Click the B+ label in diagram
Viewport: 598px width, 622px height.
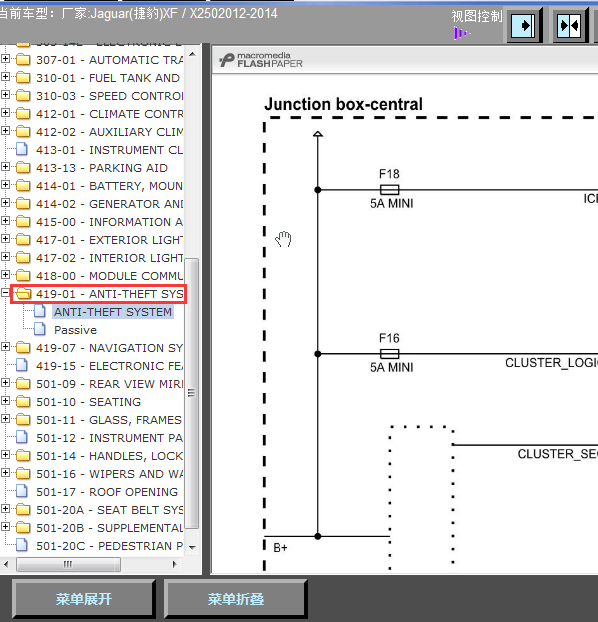[x=280, y=548]
